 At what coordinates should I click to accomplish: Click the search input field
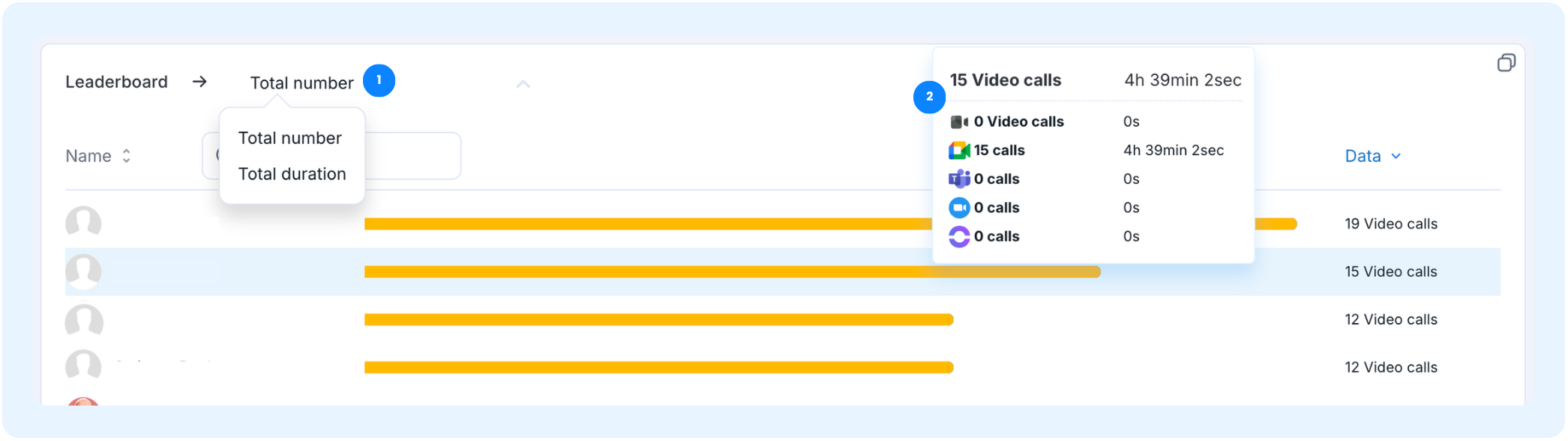331,156
